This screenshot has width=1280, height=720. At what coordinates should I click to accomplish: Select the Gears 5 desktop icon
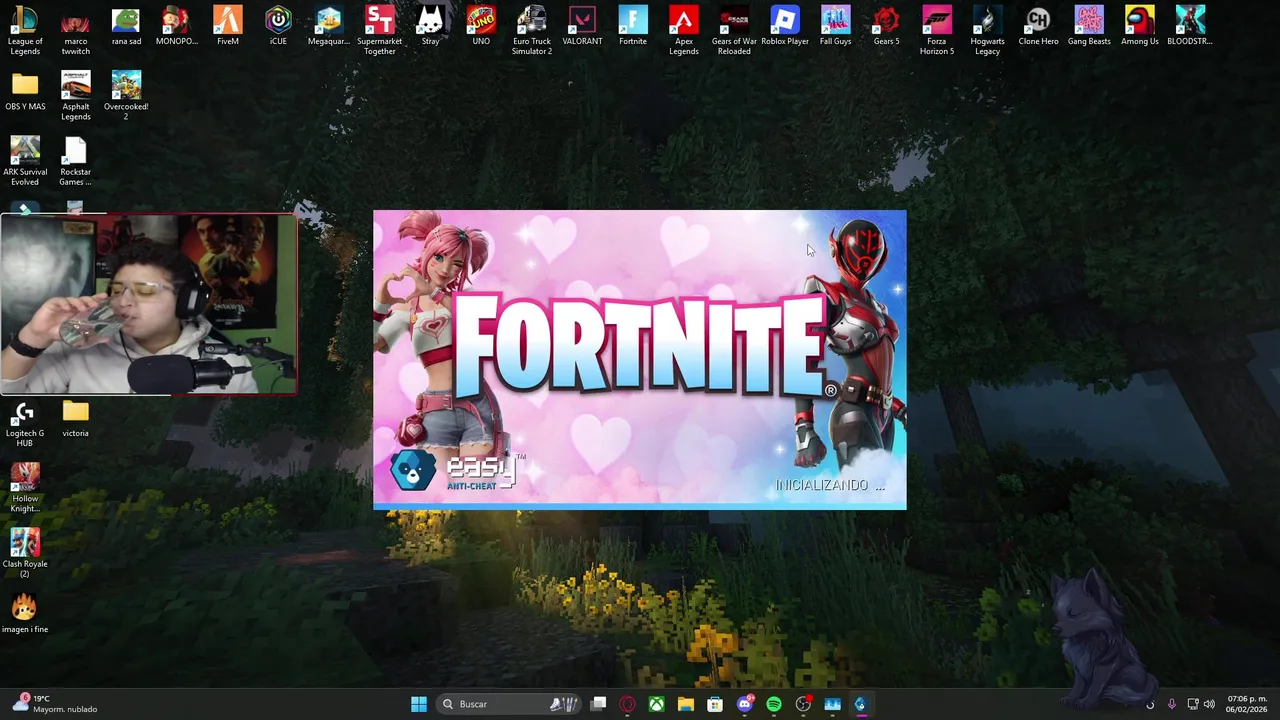(886, 26)
